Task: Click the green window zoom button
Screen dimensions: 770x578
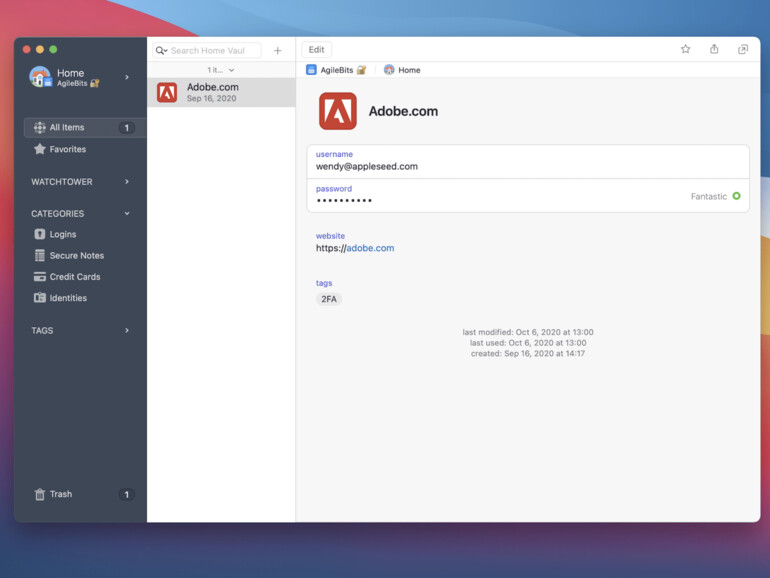Action: [53, 49]
